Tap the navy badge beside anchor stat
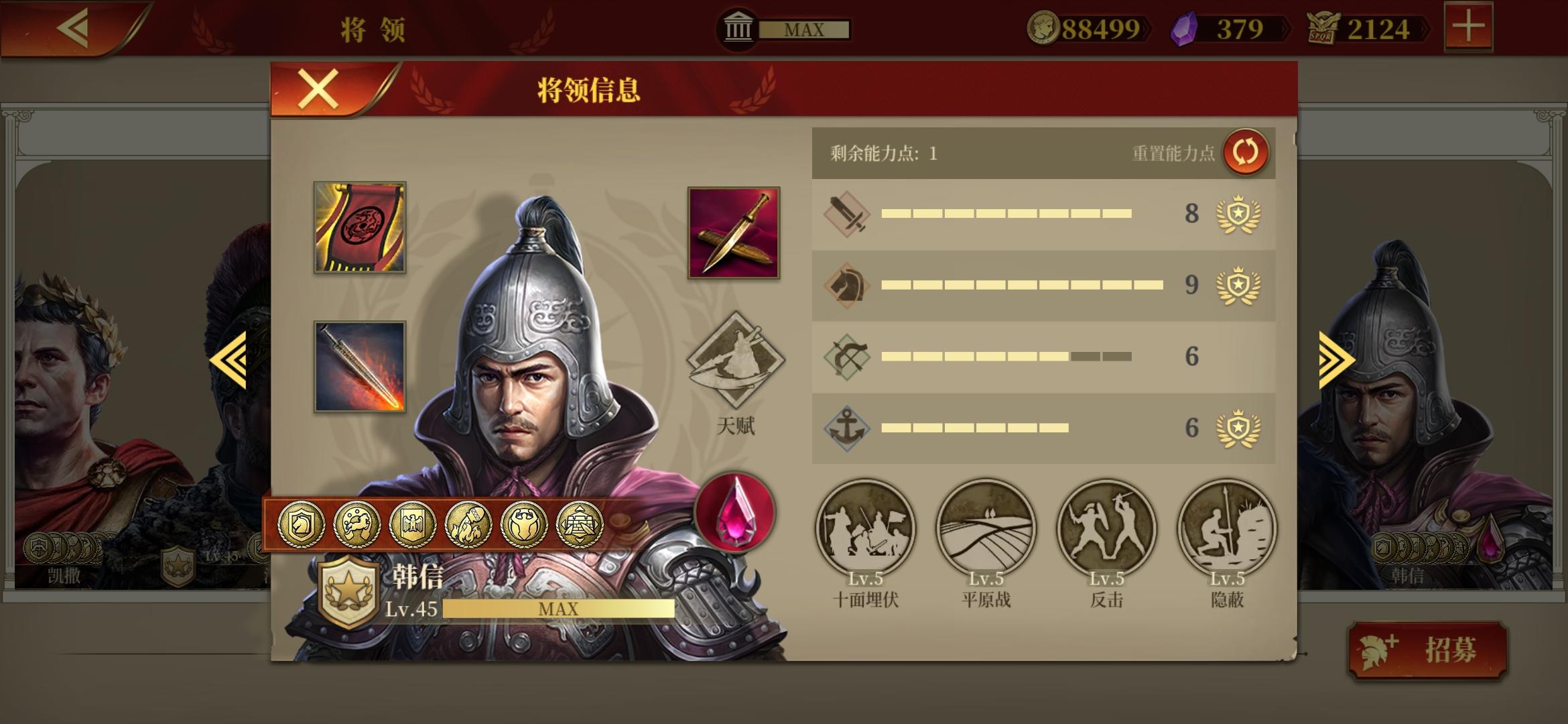Viewport: 1568px width, 724px height. 1238,428
